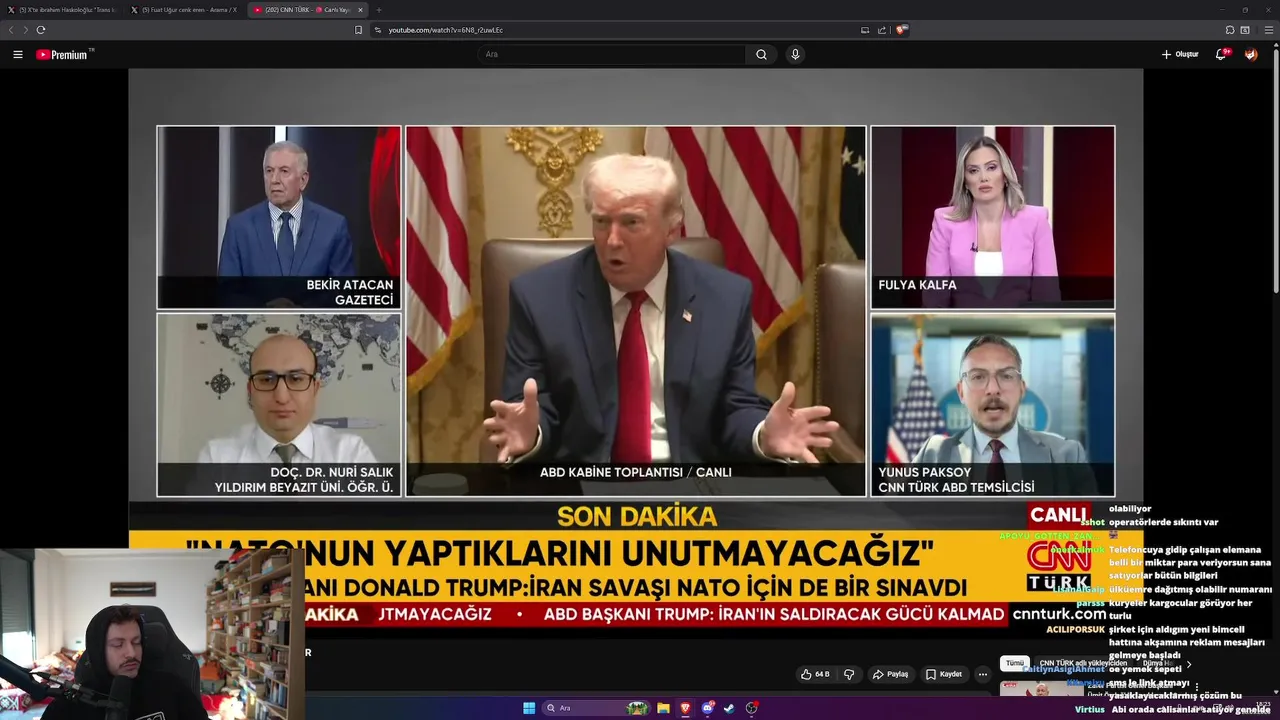Bookmark this page via the bookmark icon

pyautogui.click(x=358, y=30)
